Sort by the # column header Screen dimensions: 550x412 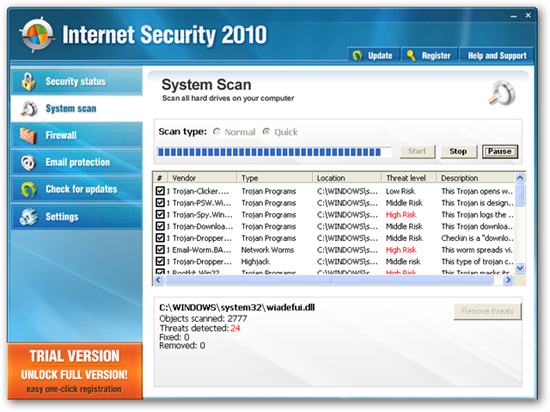[x=161, y=178]
